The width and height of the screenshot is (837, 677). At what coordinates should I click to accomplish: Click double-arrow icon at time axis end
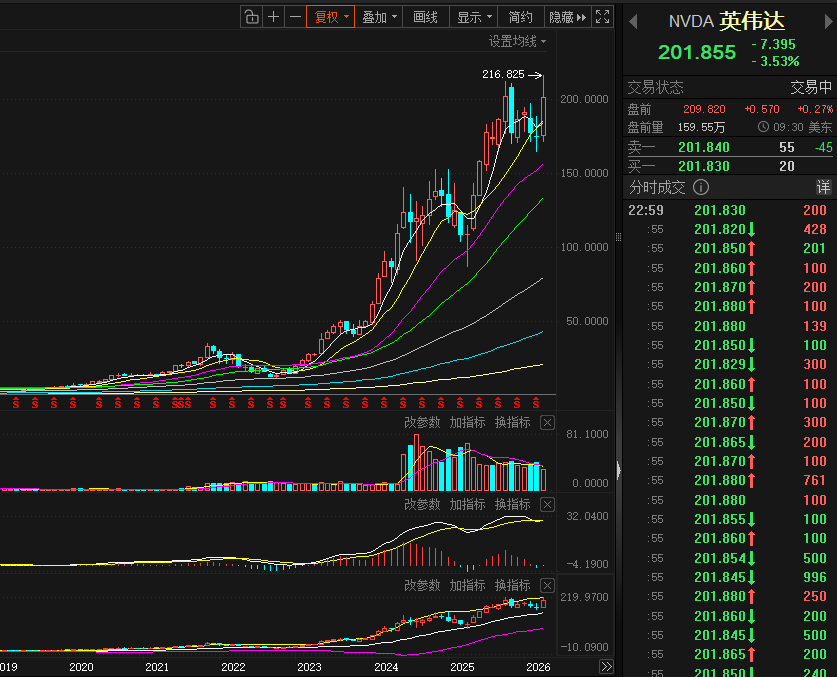click(606, 666)
